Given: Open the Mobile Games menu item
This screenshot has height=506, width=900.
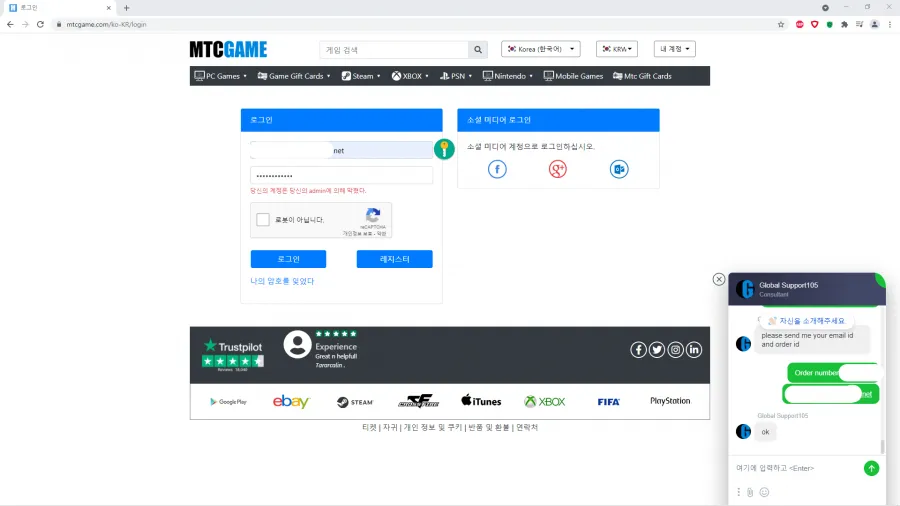Looking at the screenshot, I should tap(573, 76).
